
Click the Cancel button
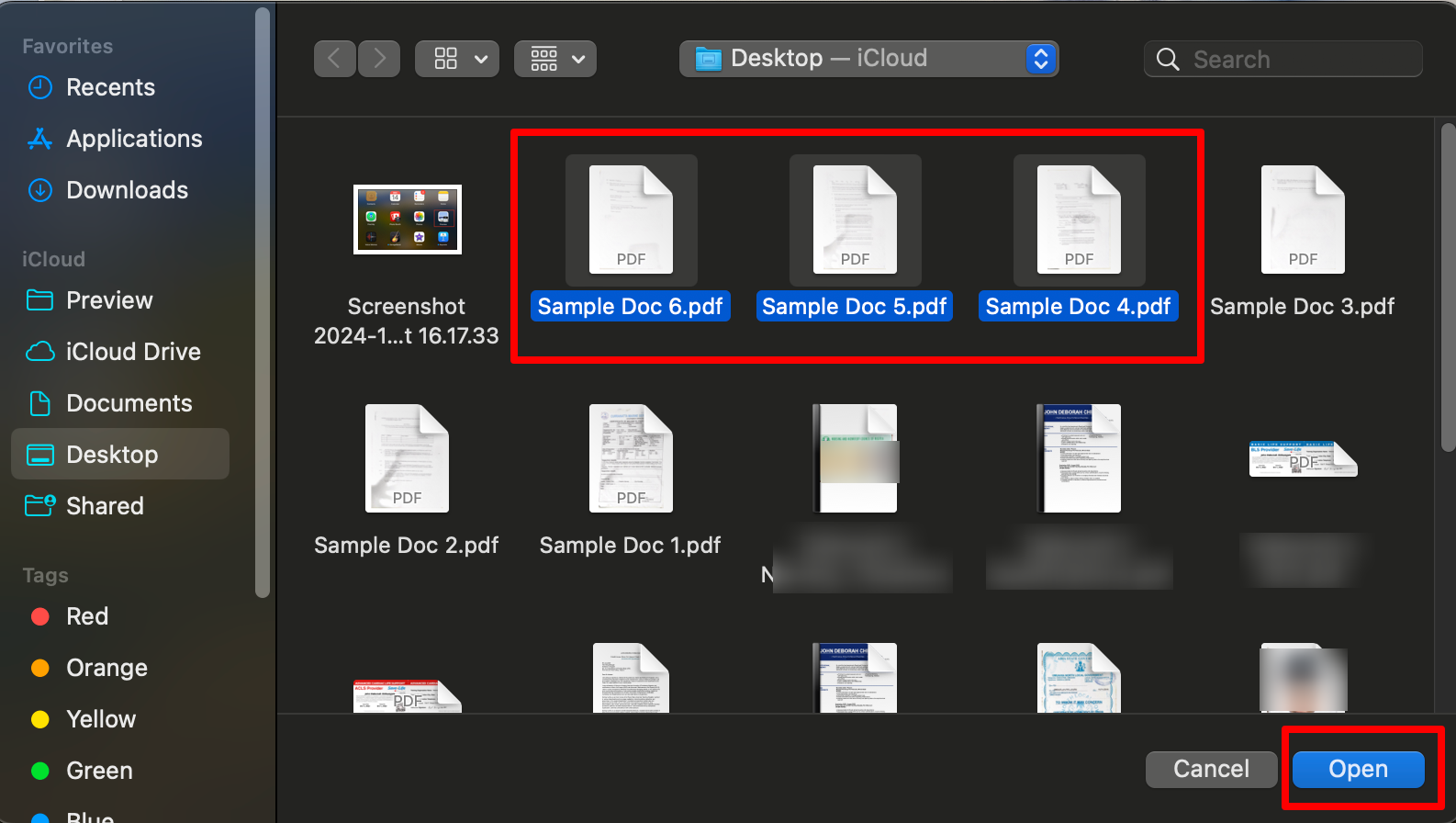[x=1212, y=769]
